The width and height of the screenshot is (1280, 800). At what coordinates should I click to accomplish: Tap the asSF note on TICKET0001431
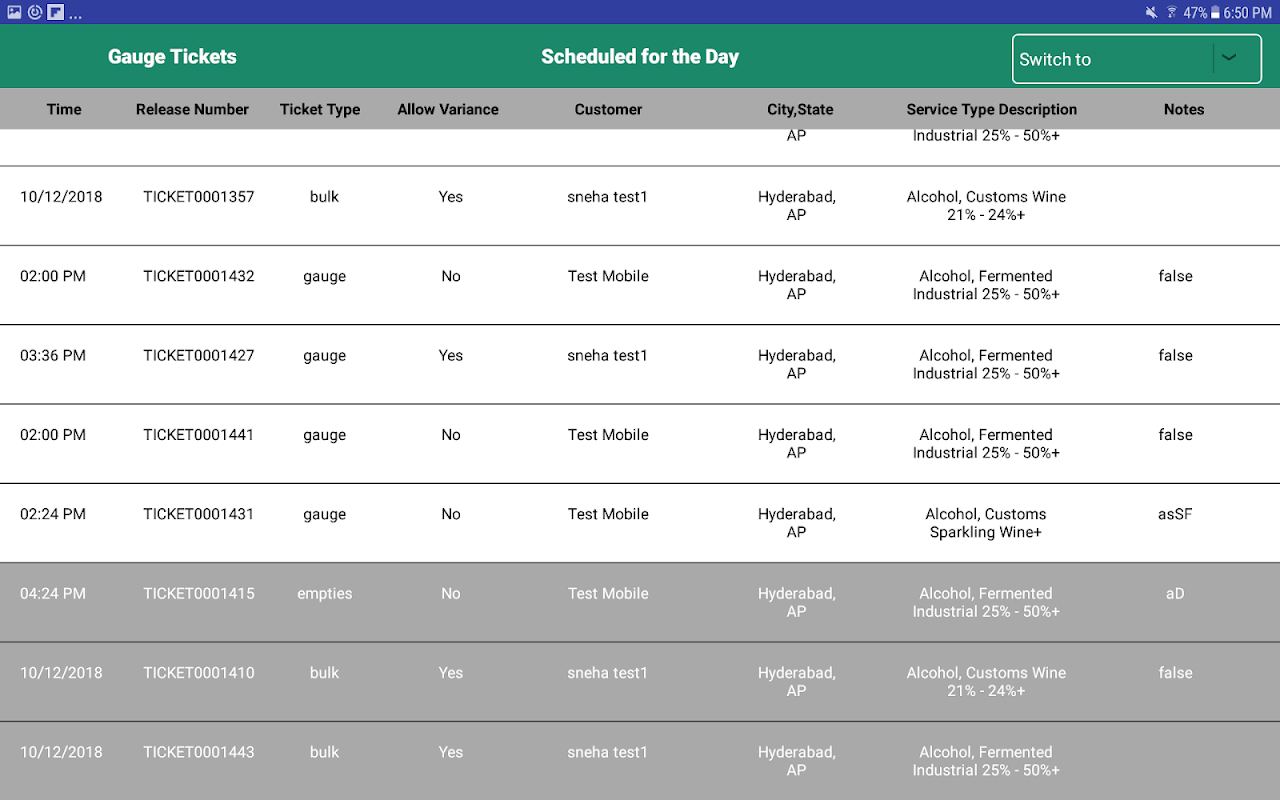pyautogui.click(x=1175, y=514)
